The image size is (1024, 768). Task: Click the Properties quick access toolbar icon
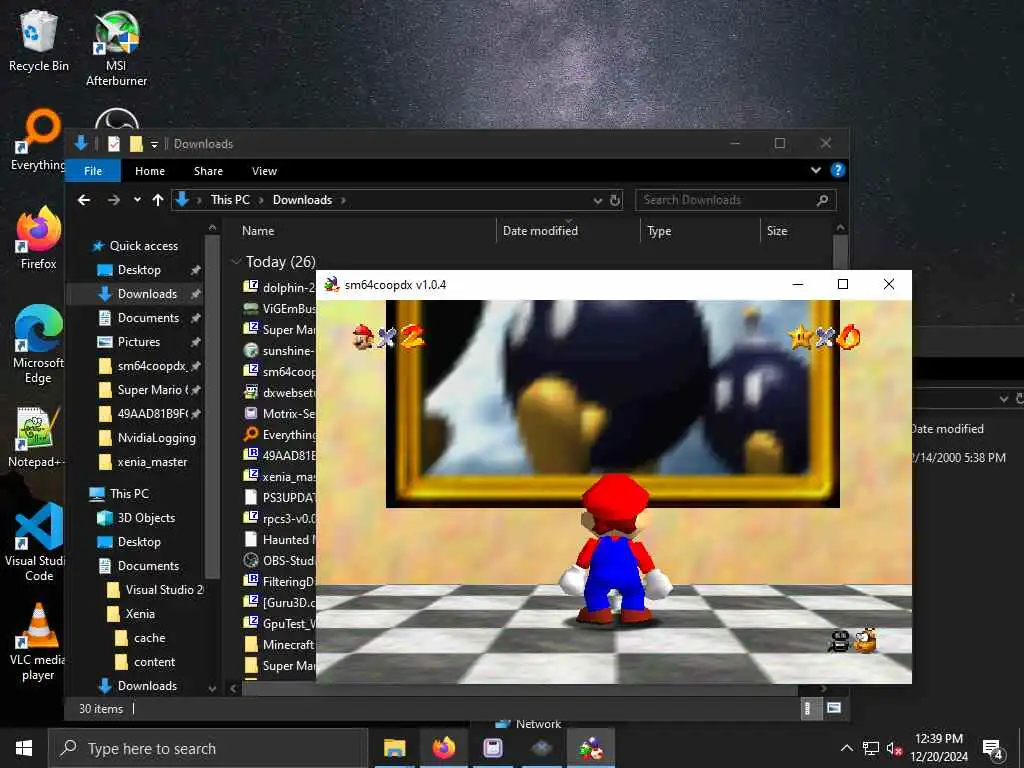(x=114, y=144)
